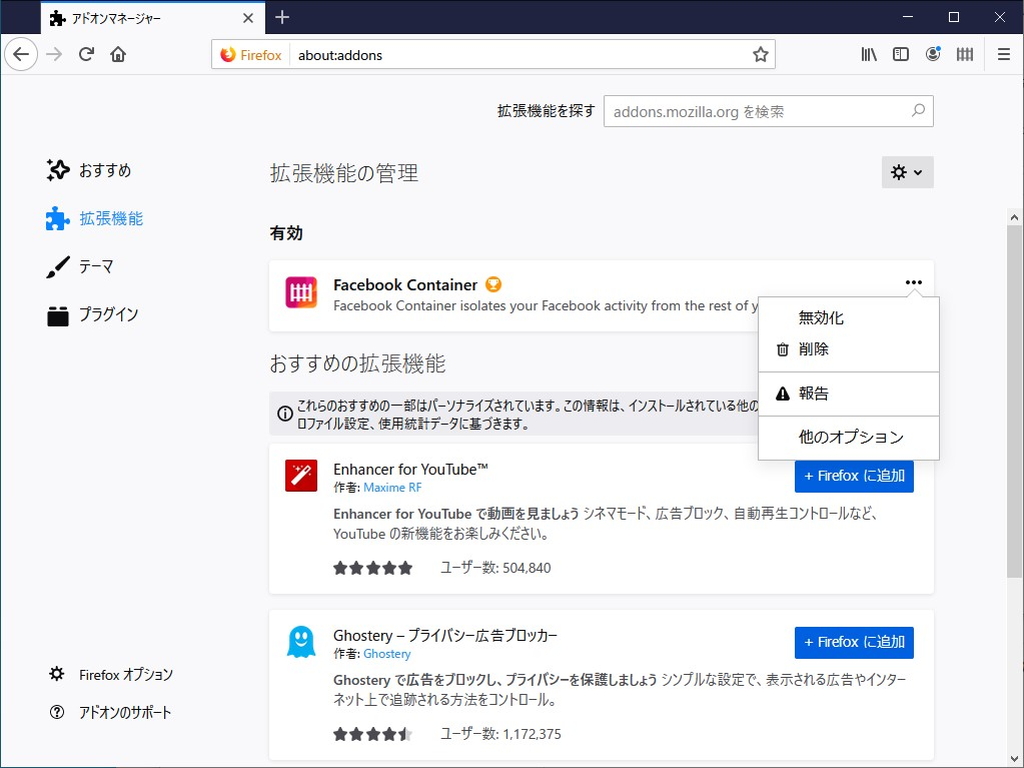The image size is (1024, 768).
Task: Open the hamburger menu
Action: click(1004, 54)
